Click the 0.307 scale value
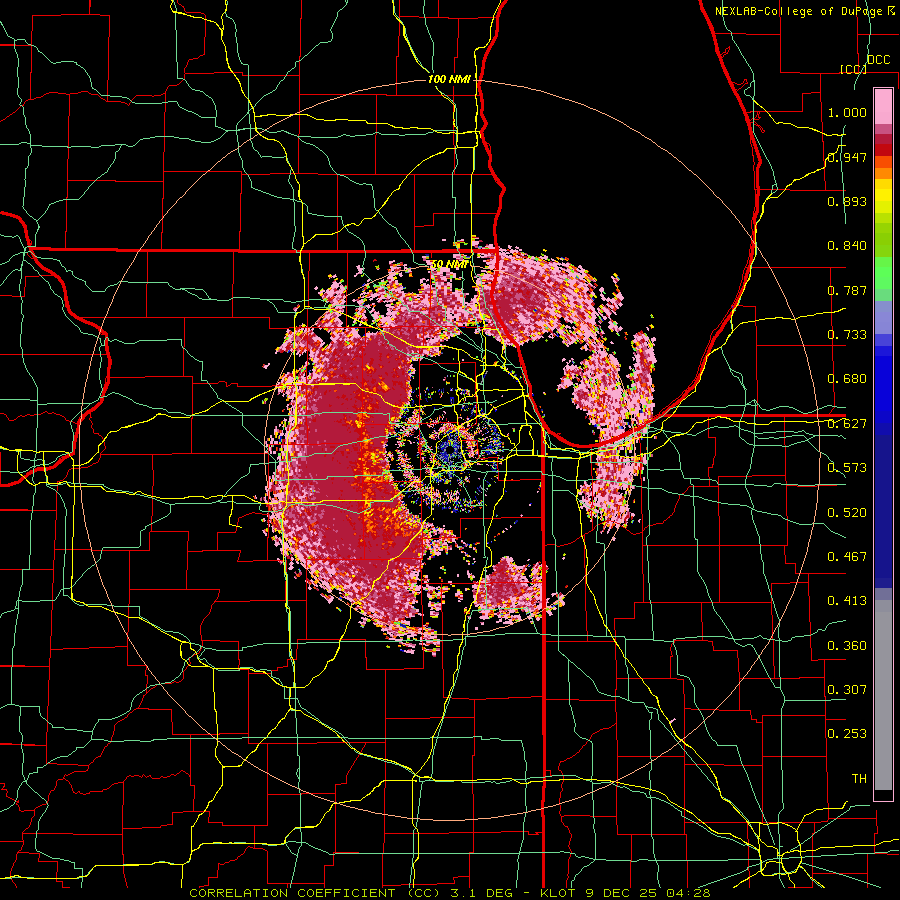Viewport: 900px width, 900px height. (x=847, y=690)
